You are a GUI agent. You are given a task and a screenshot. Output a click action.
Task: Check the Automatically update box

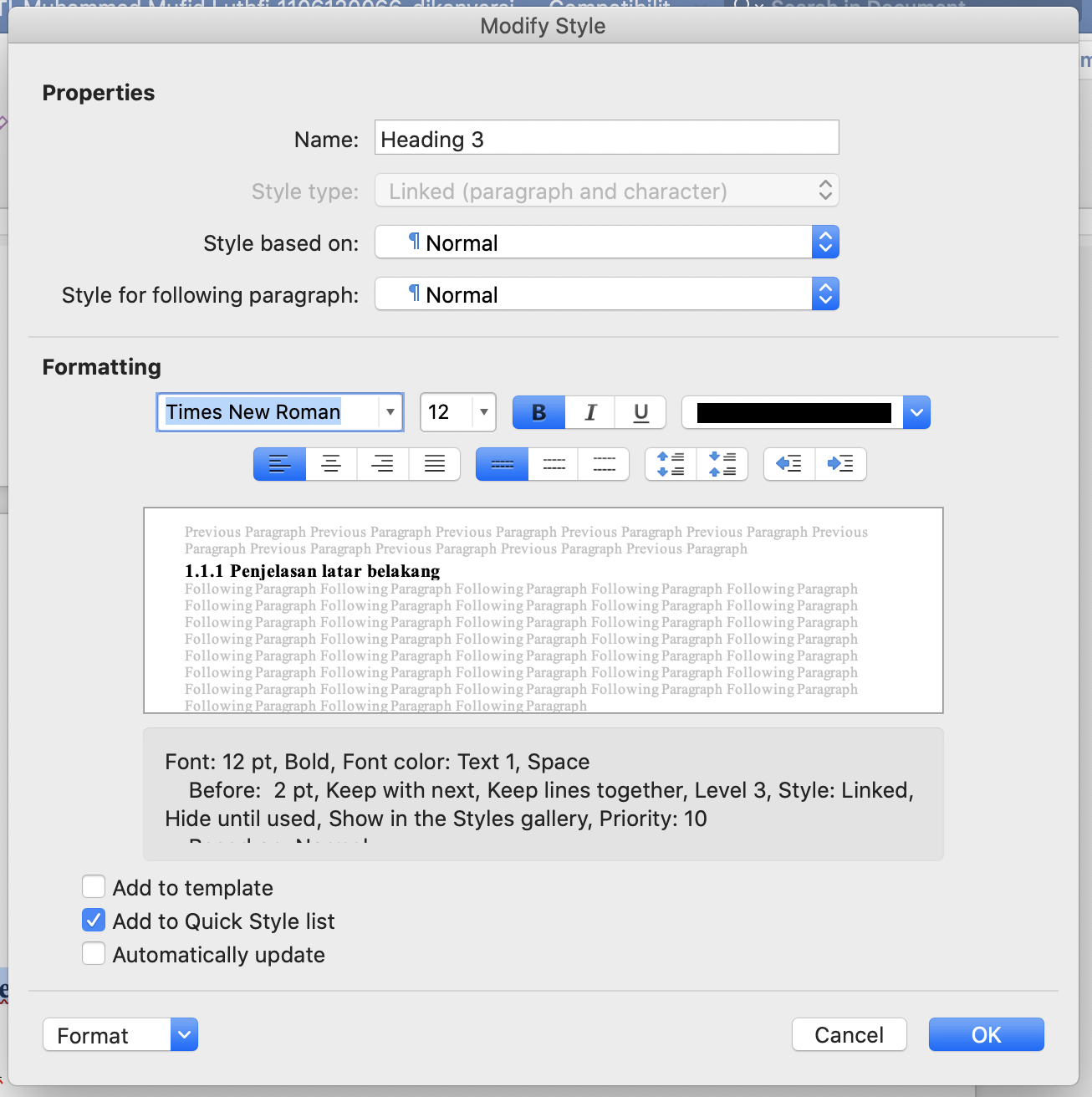point(93,953)
